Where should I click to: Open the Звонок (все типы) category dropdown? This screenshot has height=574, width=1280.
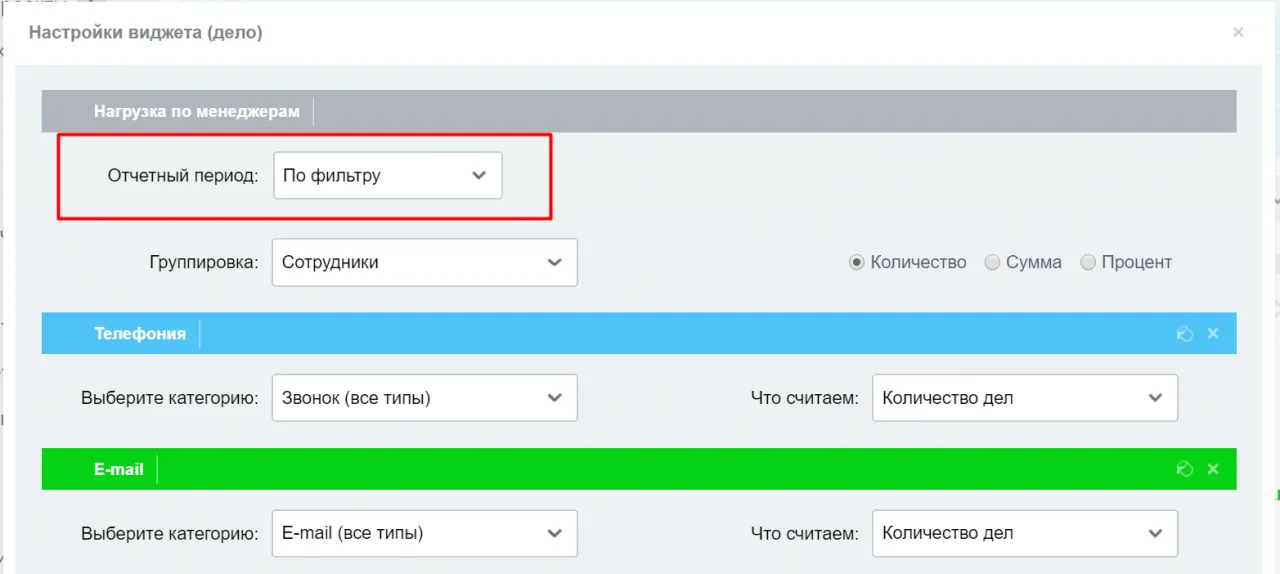(x=424, y=398)
